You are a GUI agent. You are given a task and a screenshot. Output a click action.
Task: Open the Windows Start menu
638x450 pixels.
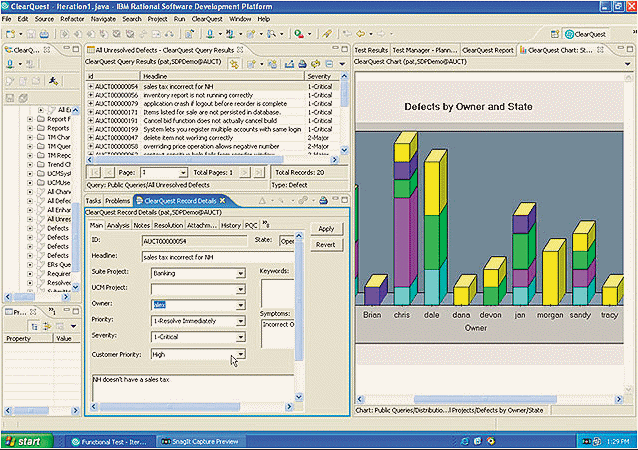(26, 441)
